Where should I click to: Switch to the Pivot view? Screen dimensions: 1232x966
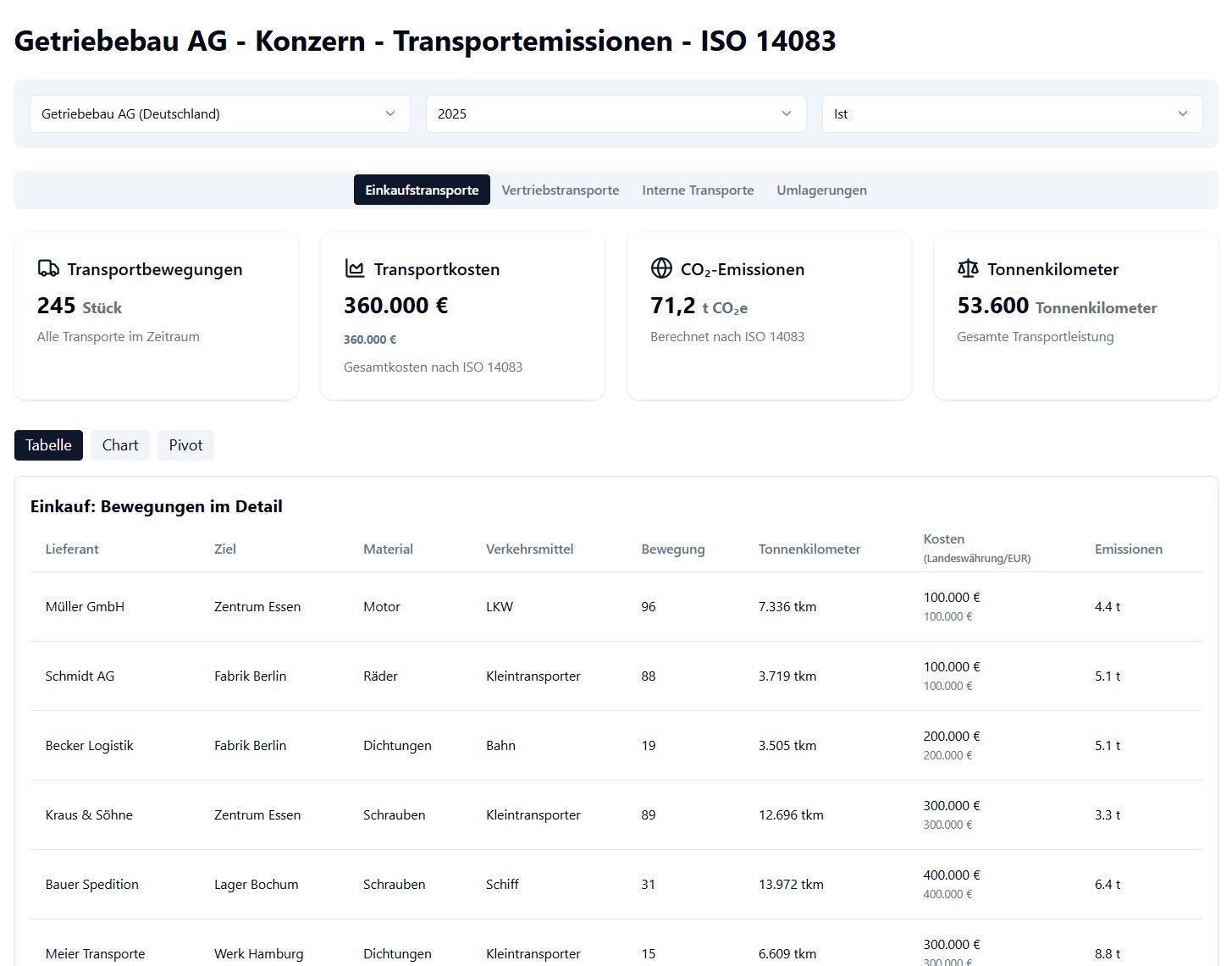pyautogui.click(x=185, y=445)
